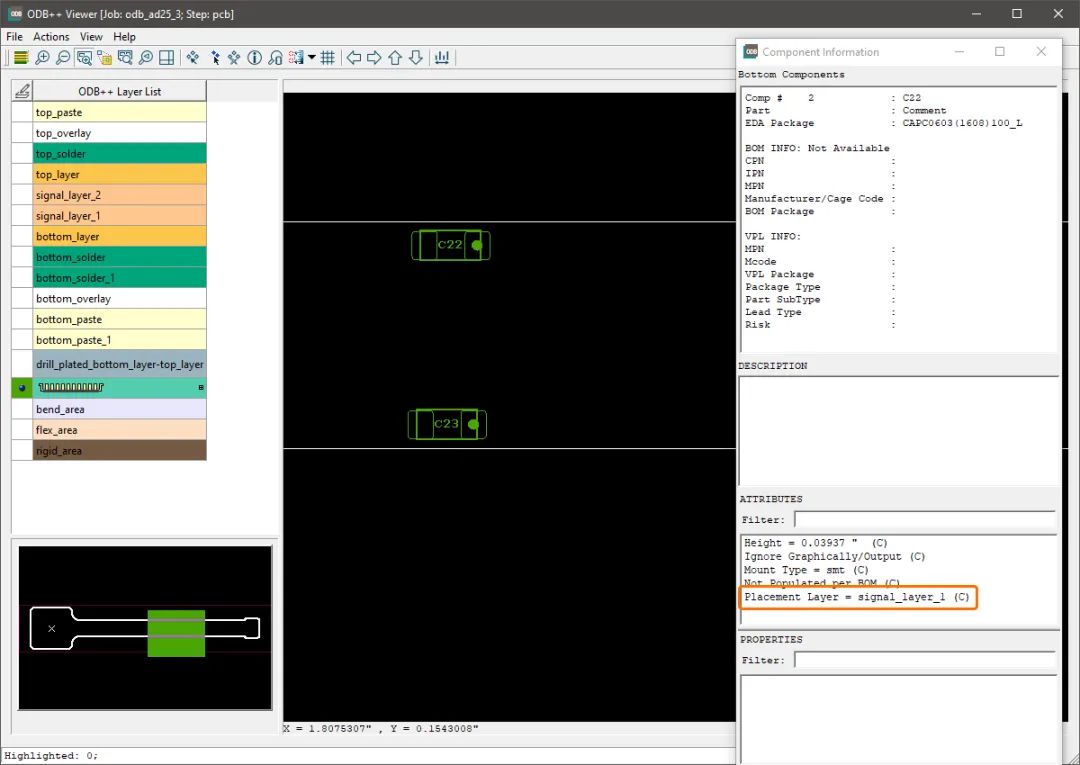Expand the small marker on components layer row
This screenshot has height=765, width=1080.
[x=200, y=387]
